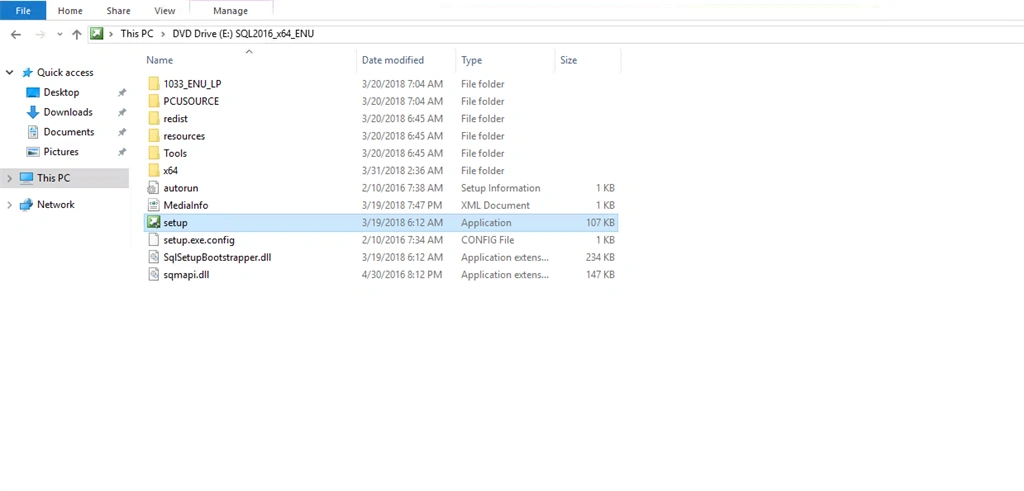Collapse the Quick access tree node

click(x=10, y=72)
